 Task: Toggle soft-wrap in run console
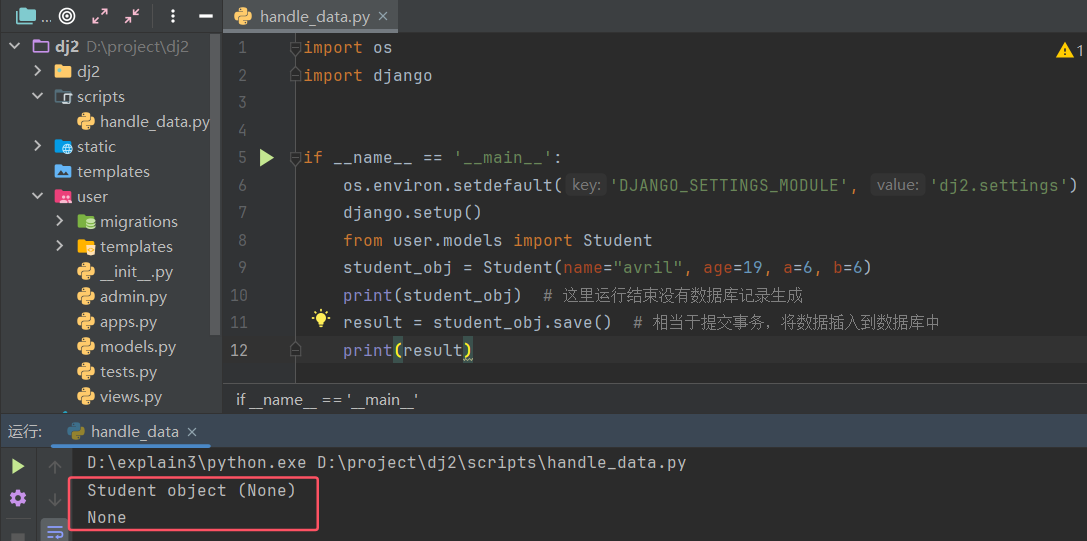(x=55, y=531)
